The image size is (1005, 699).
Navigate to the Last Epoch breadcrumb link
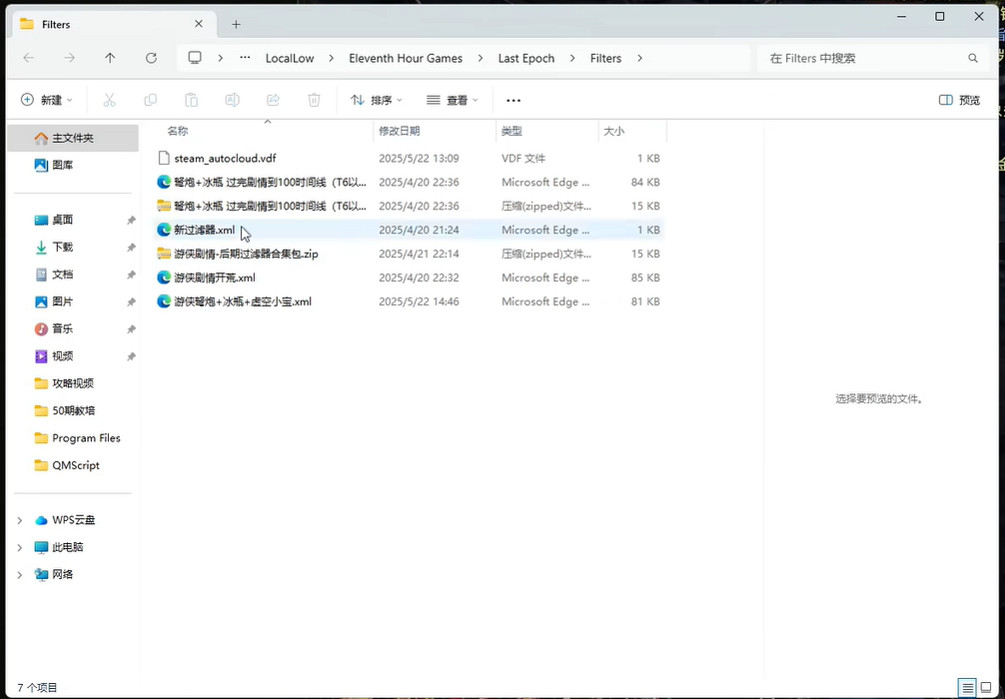pos(526,58)
